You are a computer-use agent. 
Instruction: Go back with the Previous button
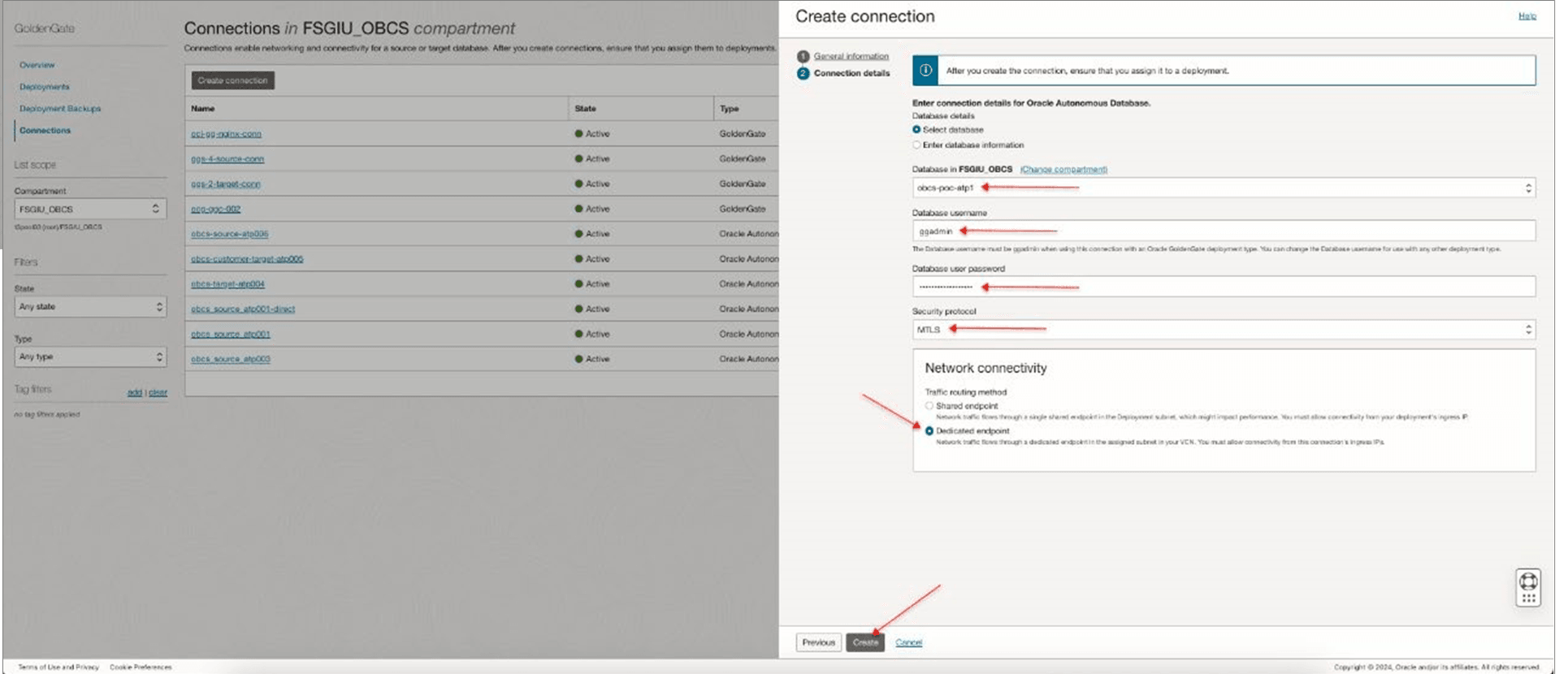point(819,642)
